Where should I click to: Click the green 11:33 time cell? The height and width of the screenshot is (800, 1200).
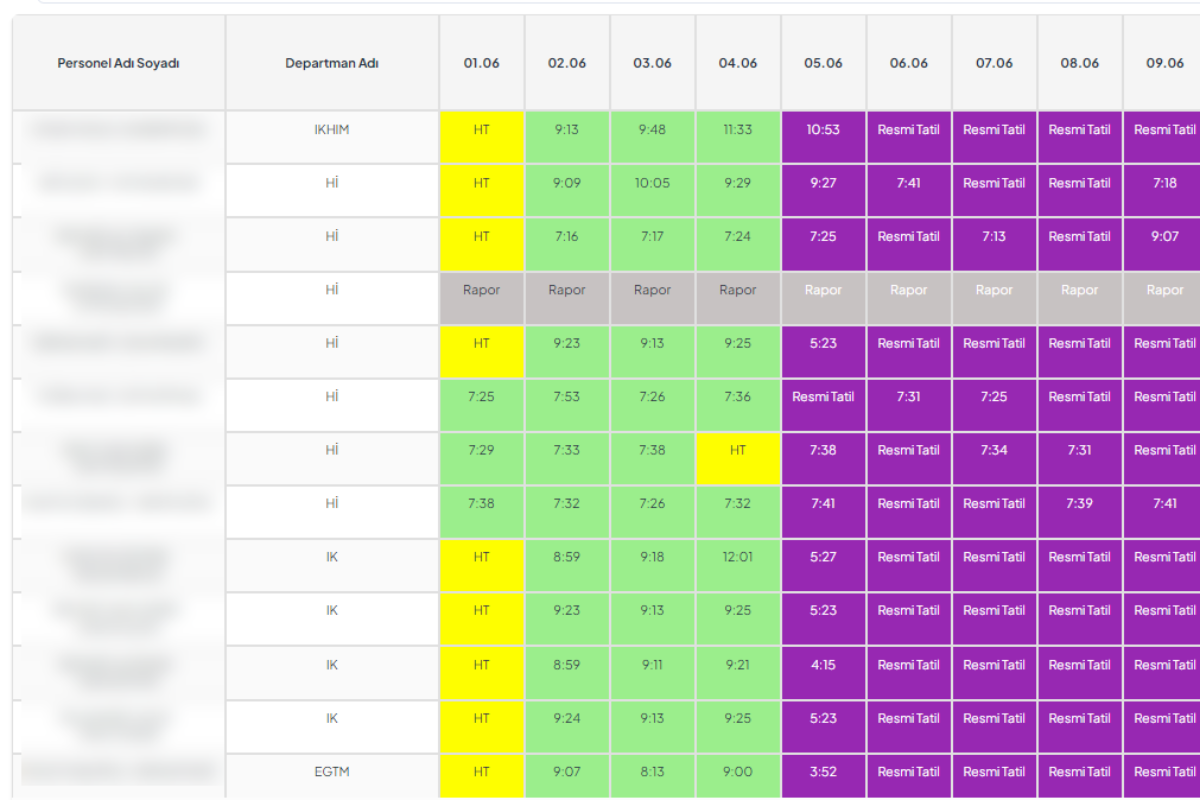(737, 130)
